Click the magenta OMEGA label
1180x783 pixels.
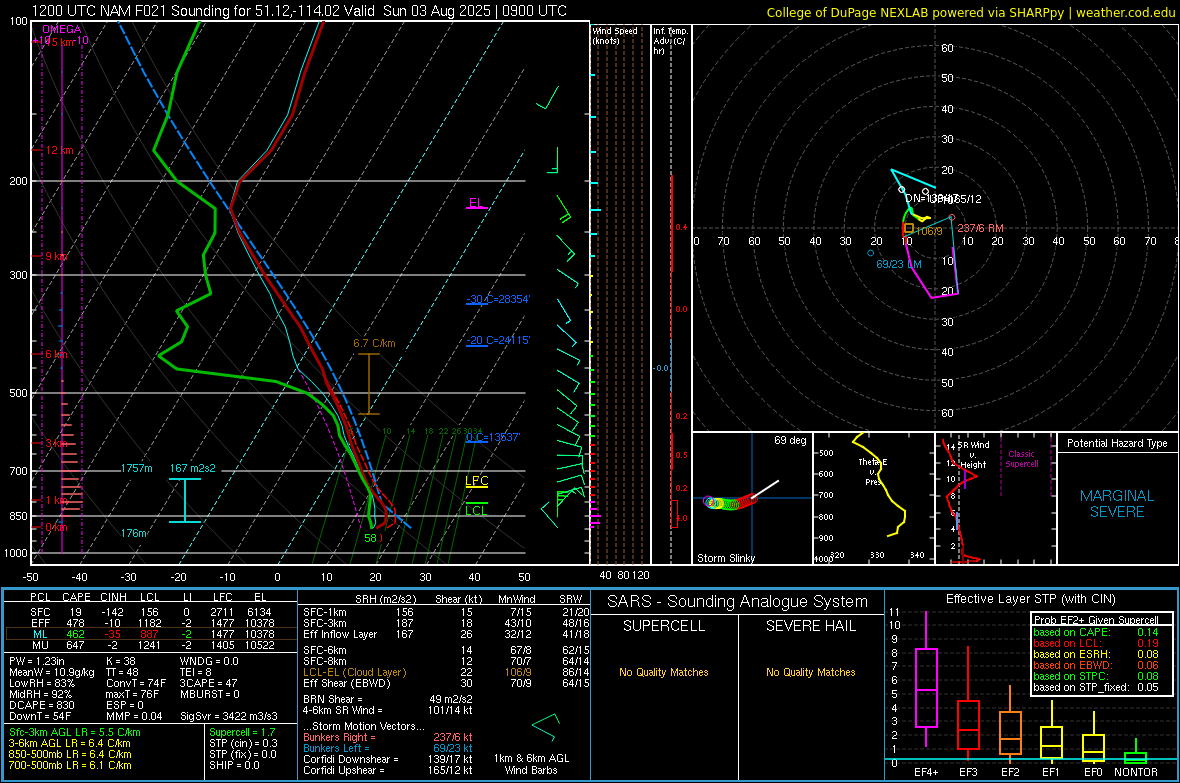pyautogui.click(x=62, y=29)
